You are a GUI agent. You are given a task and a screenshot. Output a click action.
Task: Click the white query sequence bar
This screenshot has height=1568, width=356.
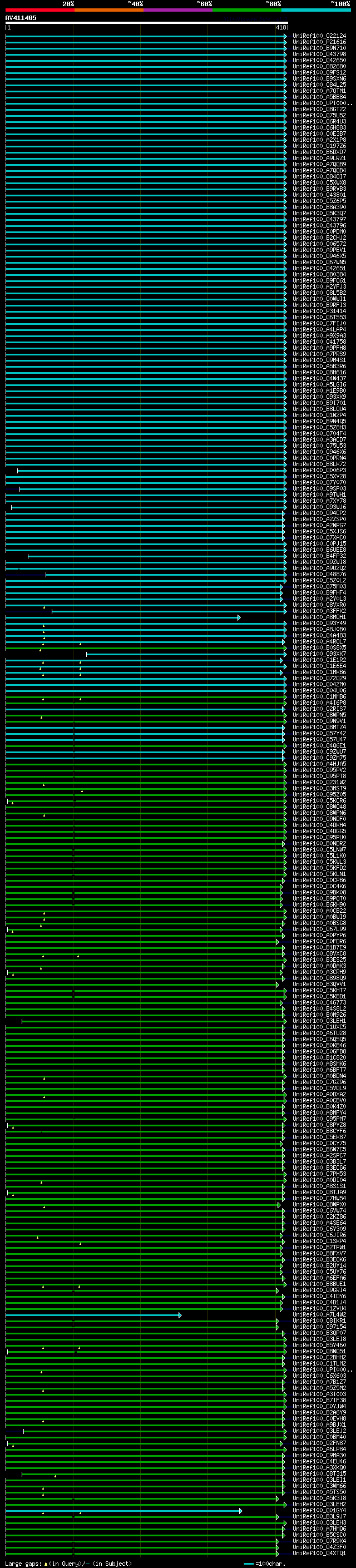click(147, 22)
